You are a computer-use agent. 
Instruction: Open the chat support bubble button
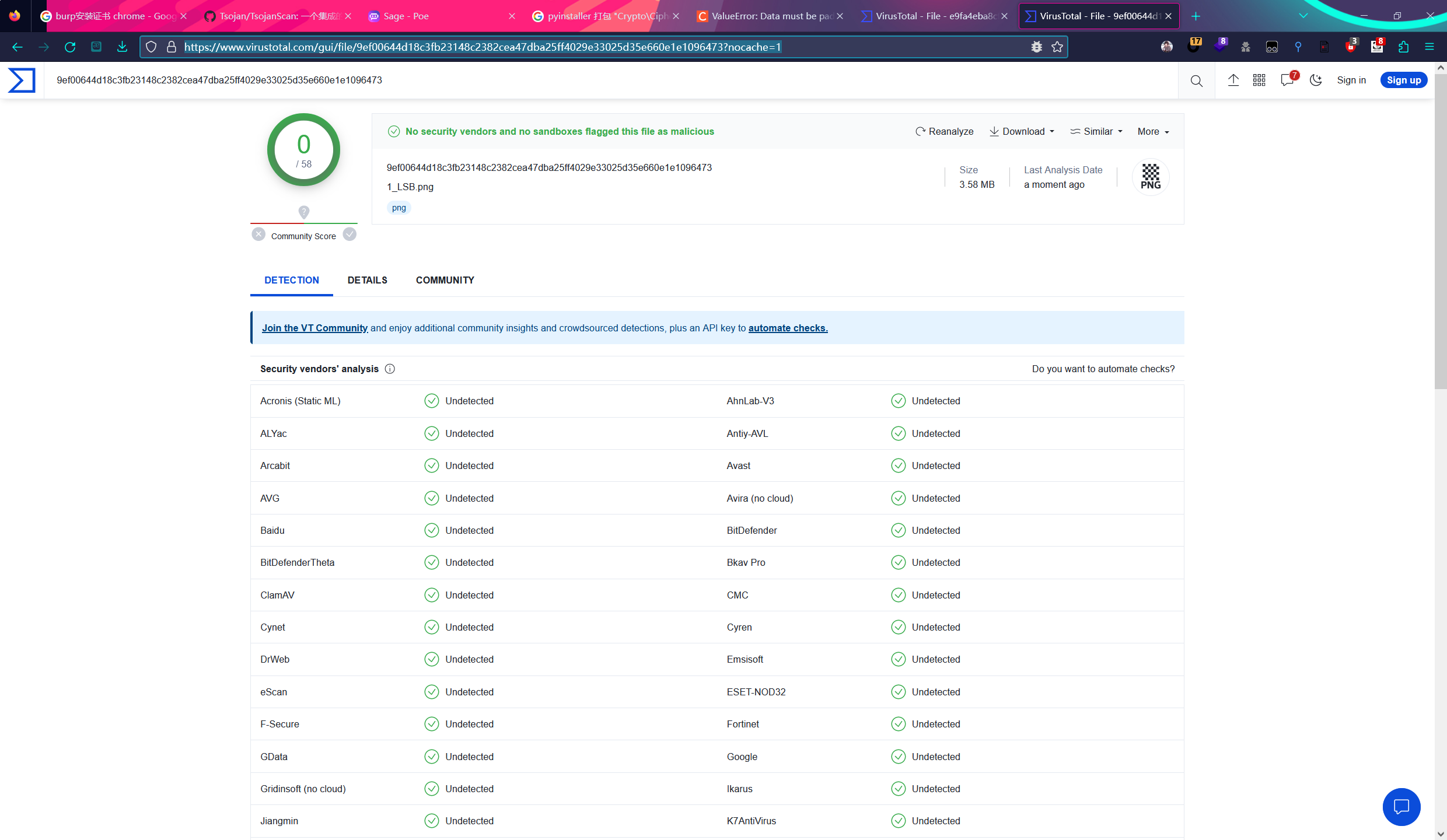[1401, 807]
